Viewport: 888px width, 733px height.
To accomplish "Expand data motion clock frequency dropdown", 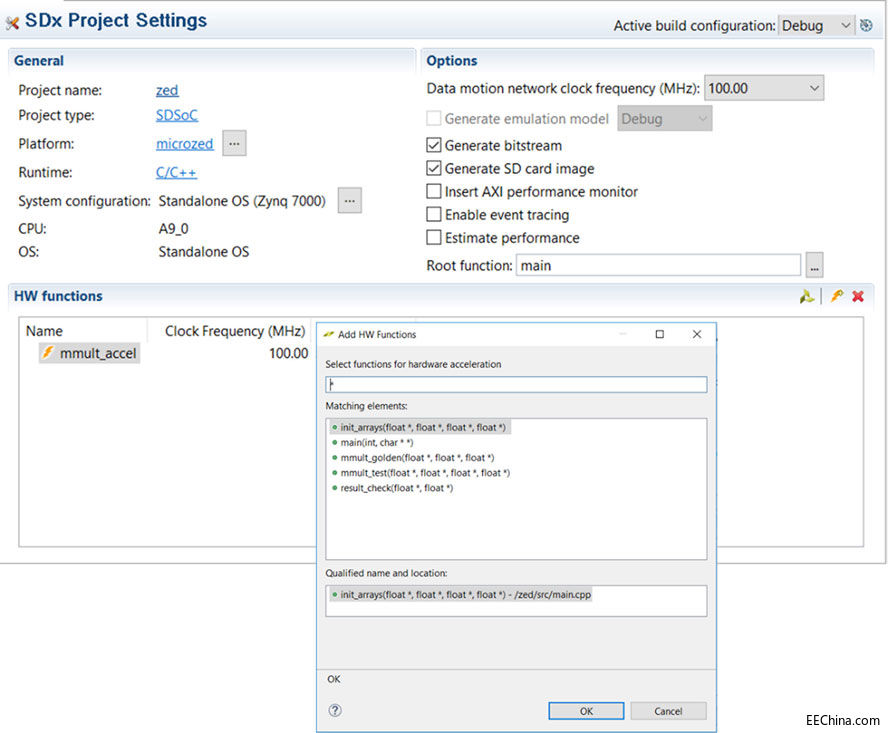I will 764,89.
